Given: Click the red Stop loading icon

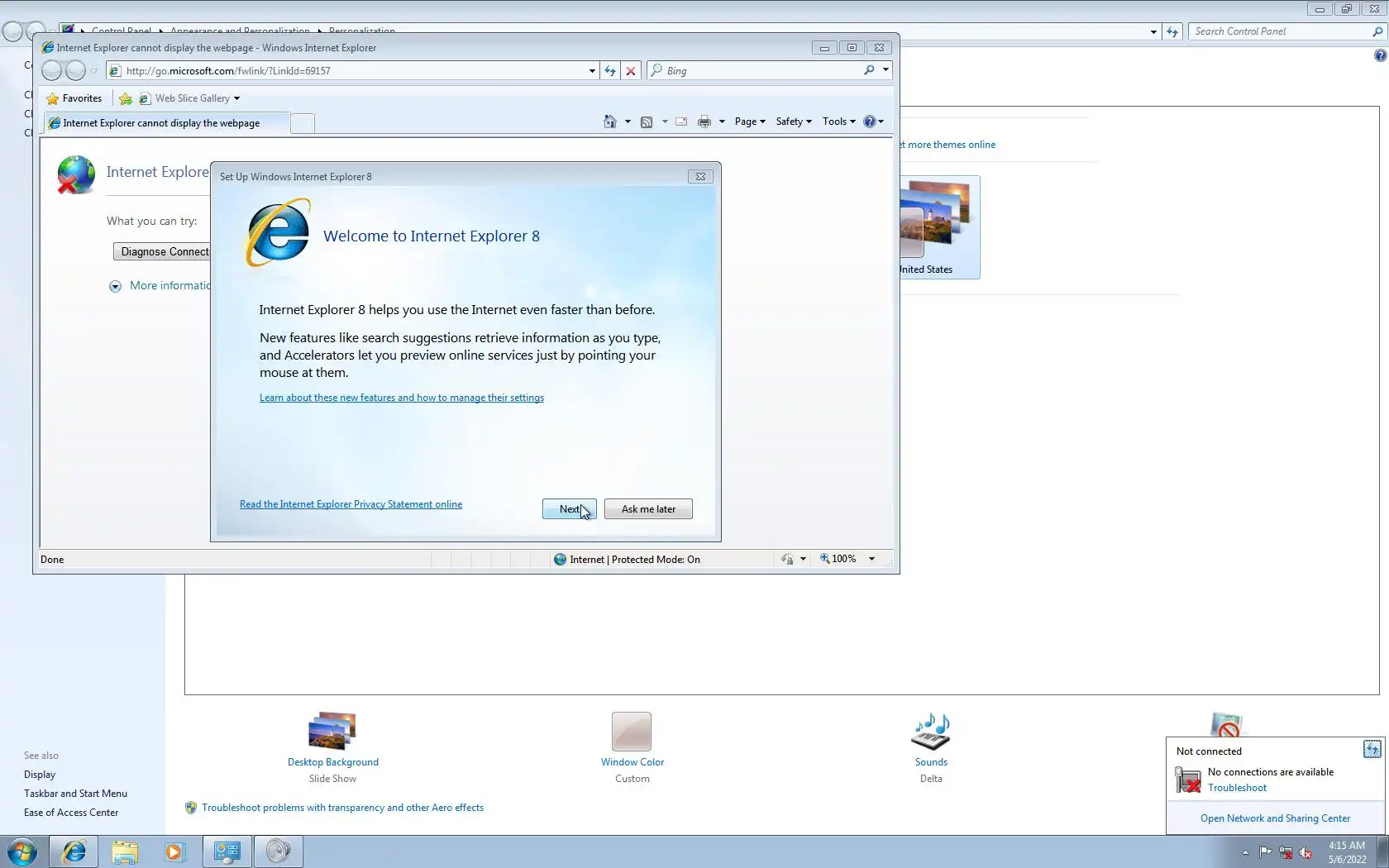Looking at the screenshot, I should 631,71.
